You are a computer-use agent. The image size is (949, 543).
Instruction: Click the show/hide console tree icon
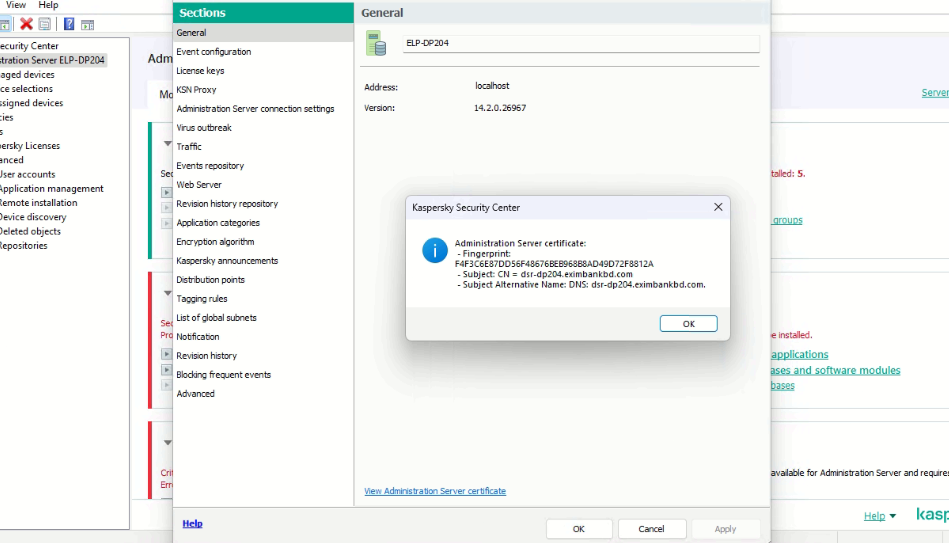pos(5,25)
